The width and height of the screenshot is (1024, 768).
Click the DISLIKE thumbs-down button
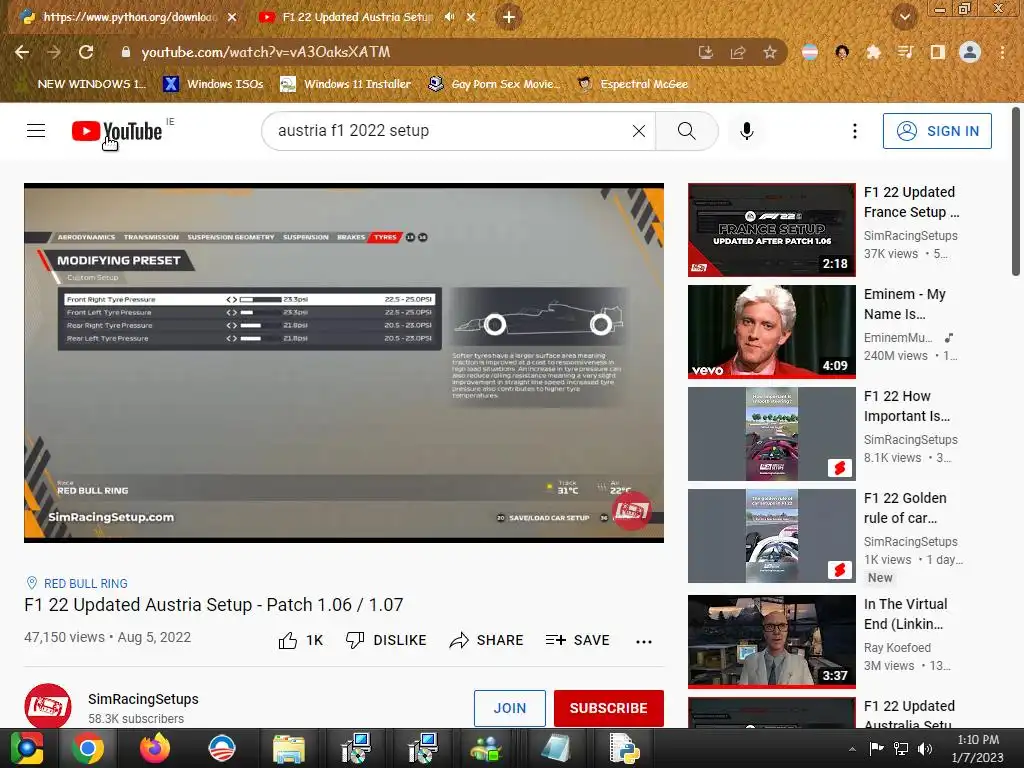coord(386,641)
